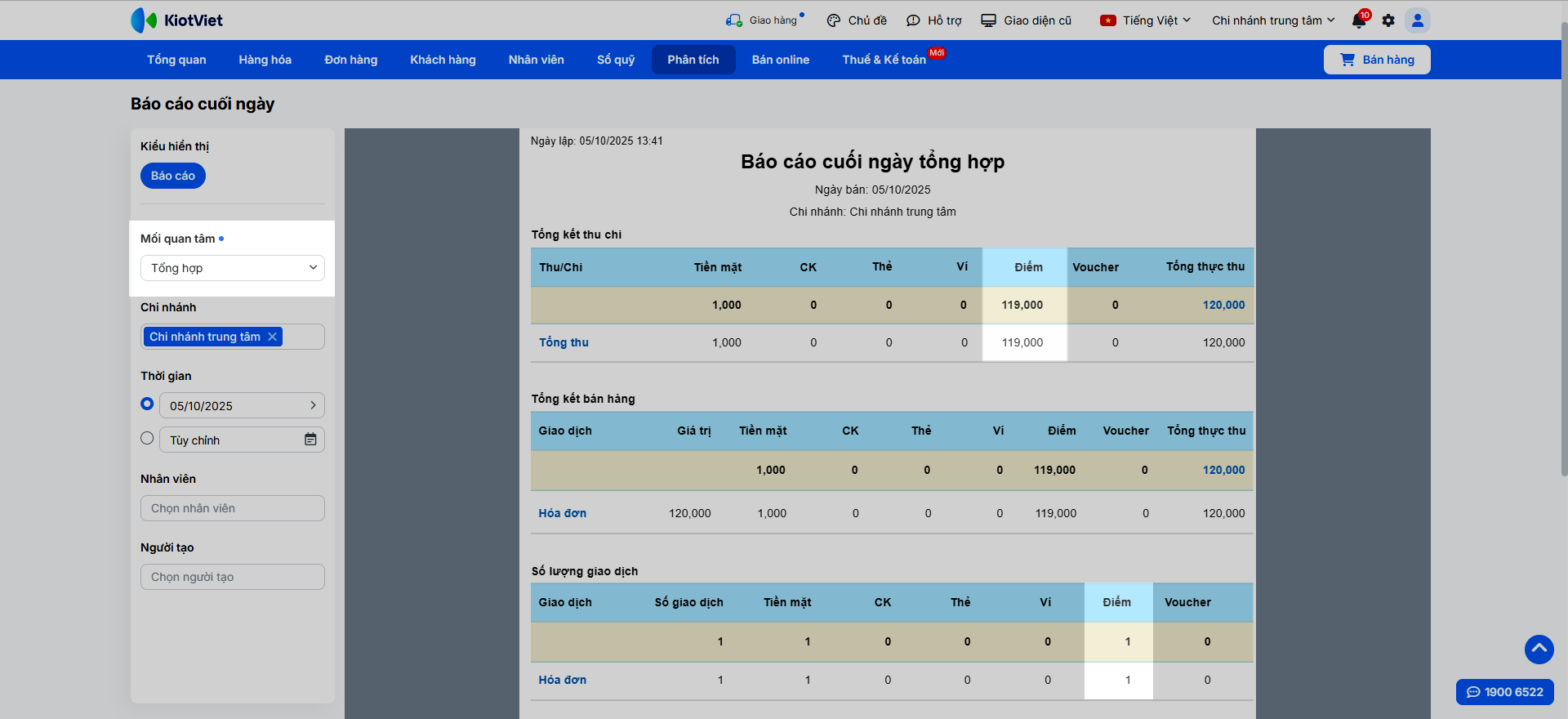Click the user account avatar icon

(x=1418, y=20)
